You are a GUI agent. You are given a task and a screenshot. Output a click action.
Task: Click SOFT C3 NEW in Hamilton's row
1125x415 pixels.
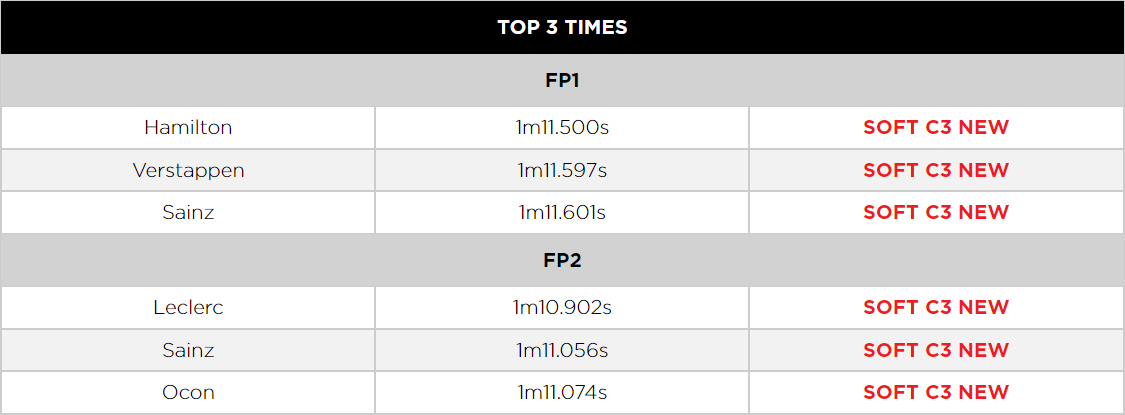[936, 128]
